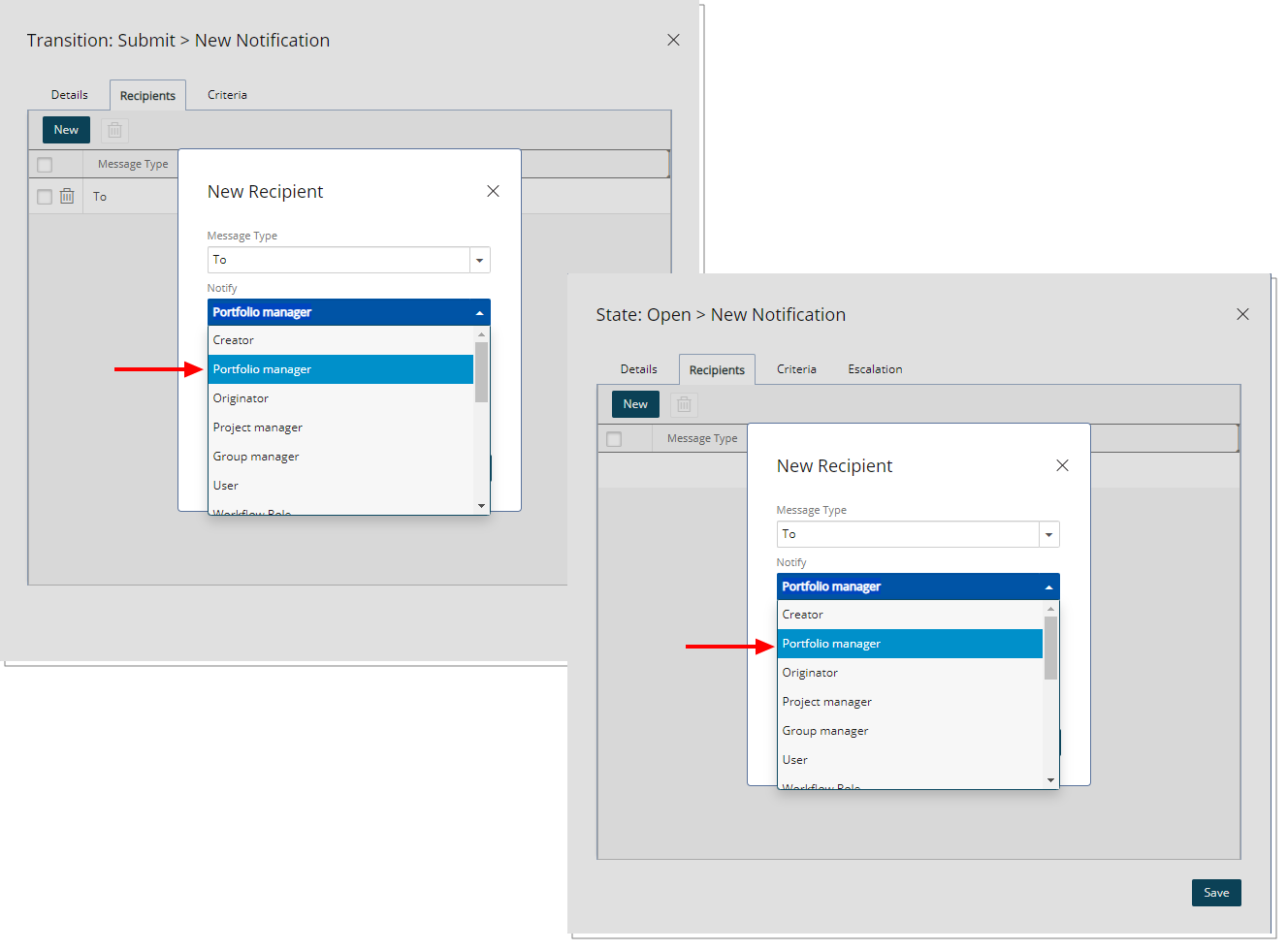Viewport: 1288px width, 950px height.
Task: Close the Transition: Submit > New Notification dialog
Action: [673, 40]
